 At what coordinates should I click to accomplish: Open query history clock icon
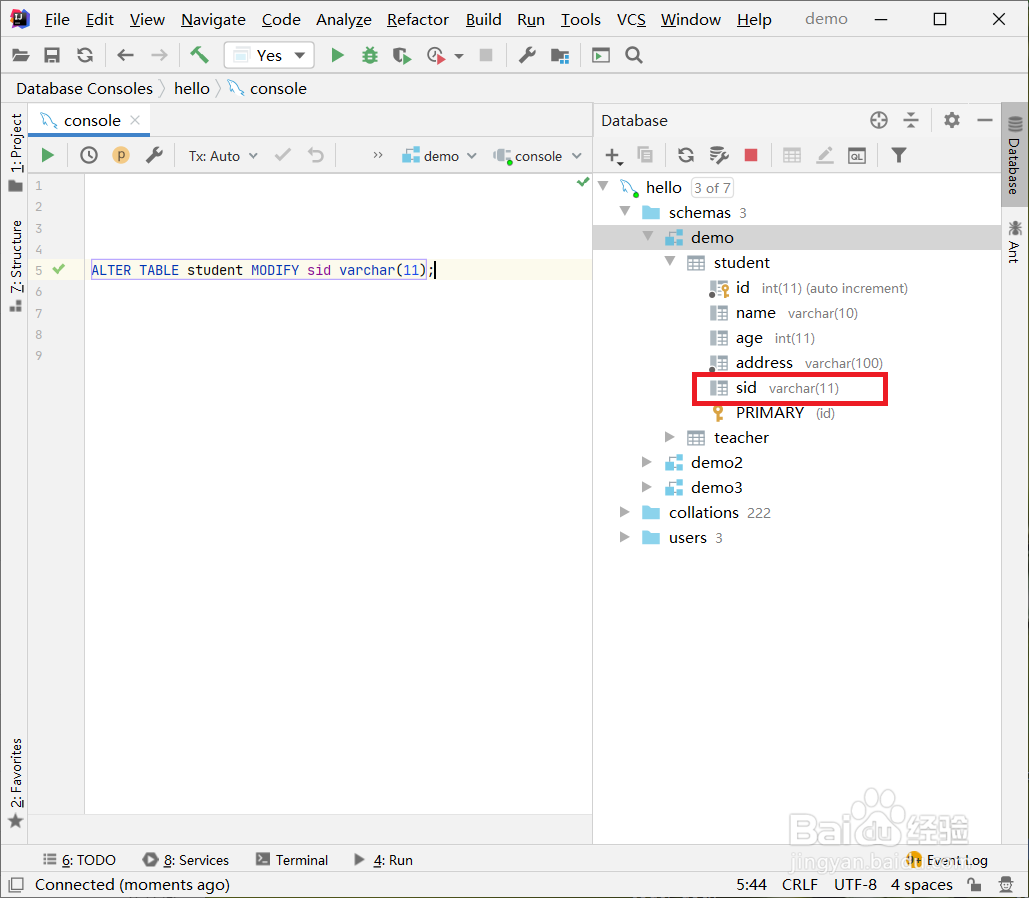click(89, 156)
